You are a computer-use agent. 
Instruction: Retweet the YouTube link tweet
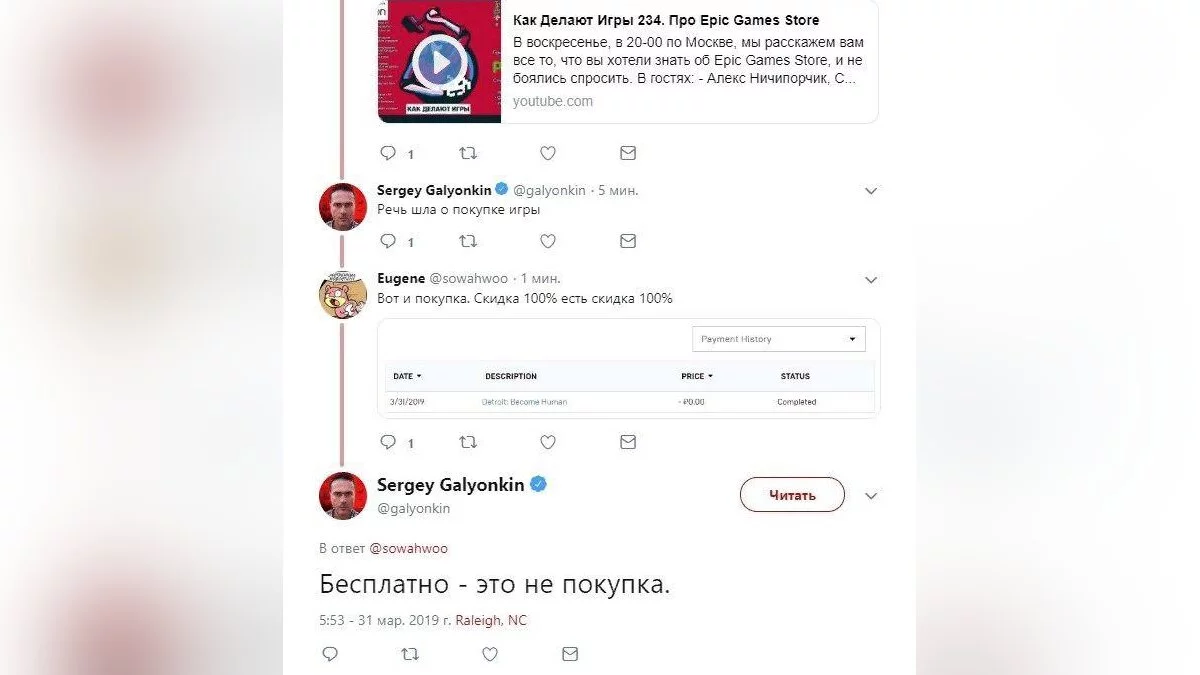pyautogui.click(x=467, y=153)
